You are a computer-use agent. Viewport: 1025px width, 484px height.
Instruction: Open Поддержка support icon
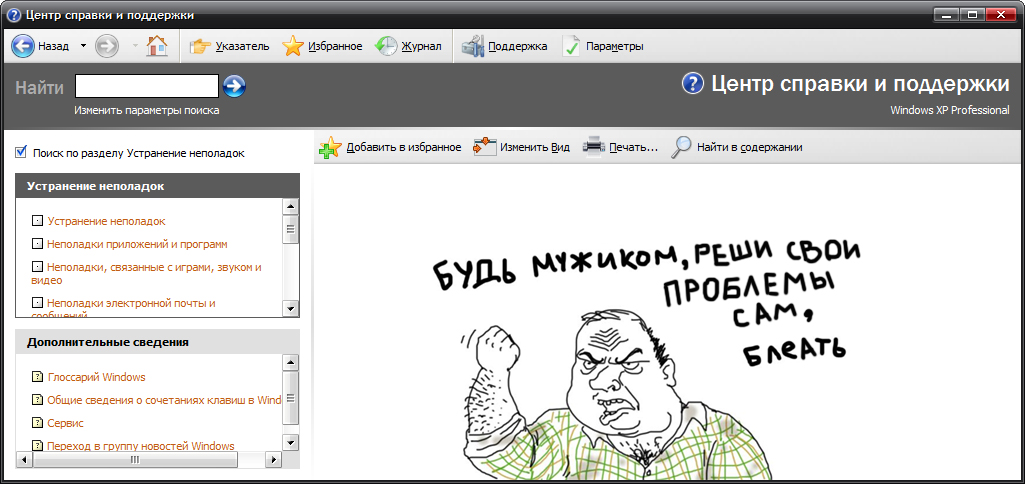point(473,46)
